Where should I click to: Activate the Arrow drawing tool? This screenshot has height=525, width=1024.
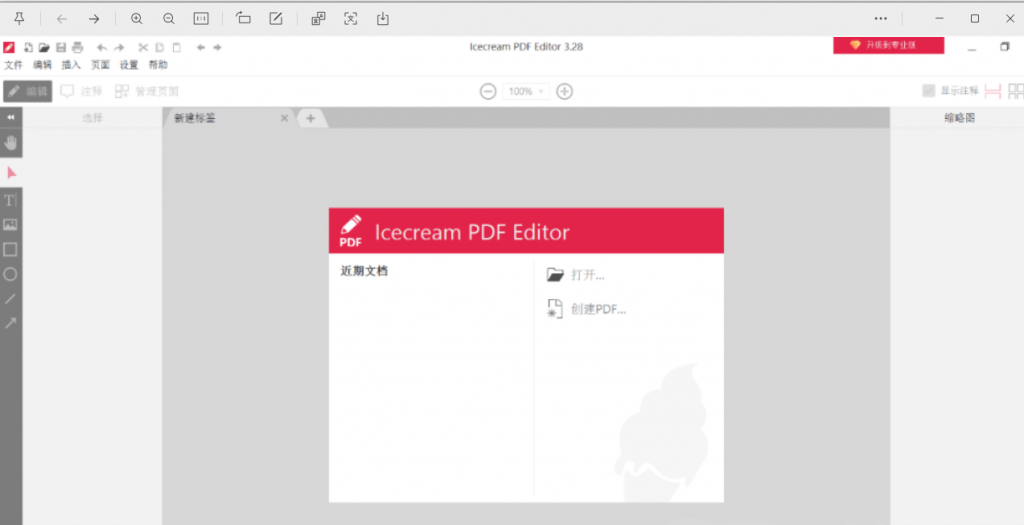(x=11, y=323)
